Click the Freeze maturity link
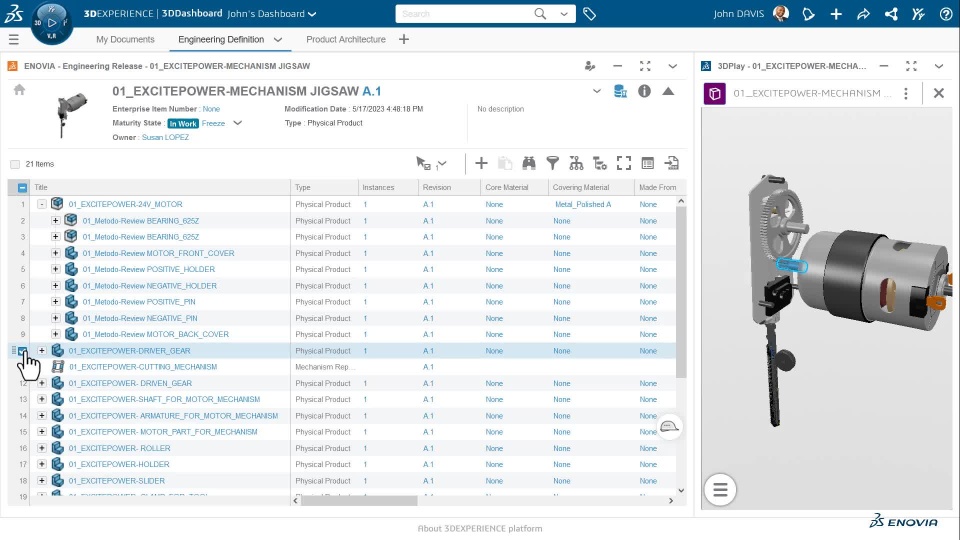The height and width of the screenshot is (540, 960). (x=213, y=123)
